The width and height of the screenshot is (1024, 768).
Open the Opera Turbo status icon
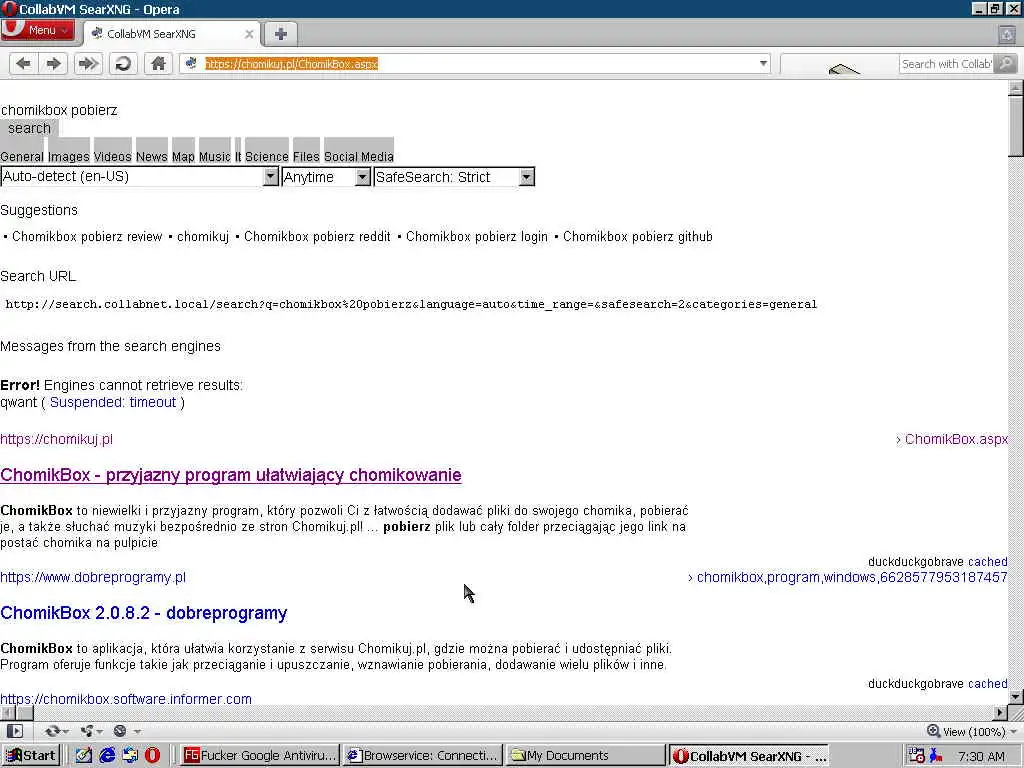pos(120,731)
